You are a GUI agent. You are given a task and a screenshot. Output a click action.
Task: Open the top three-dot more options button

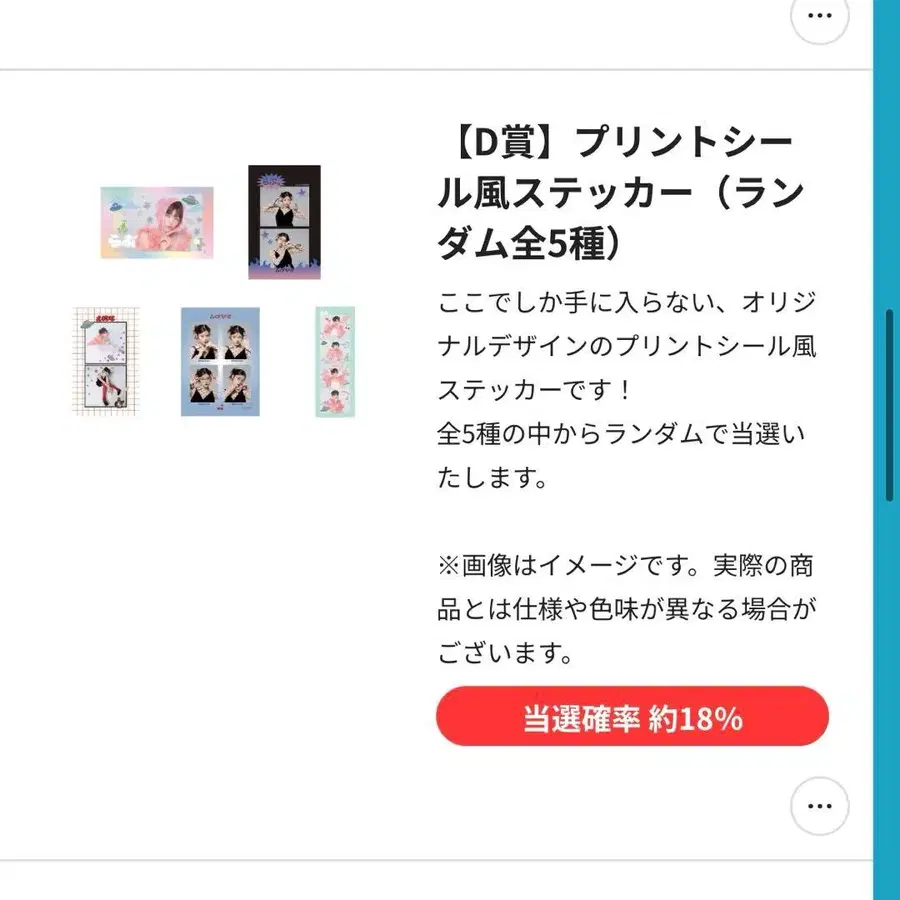point(819,16)
